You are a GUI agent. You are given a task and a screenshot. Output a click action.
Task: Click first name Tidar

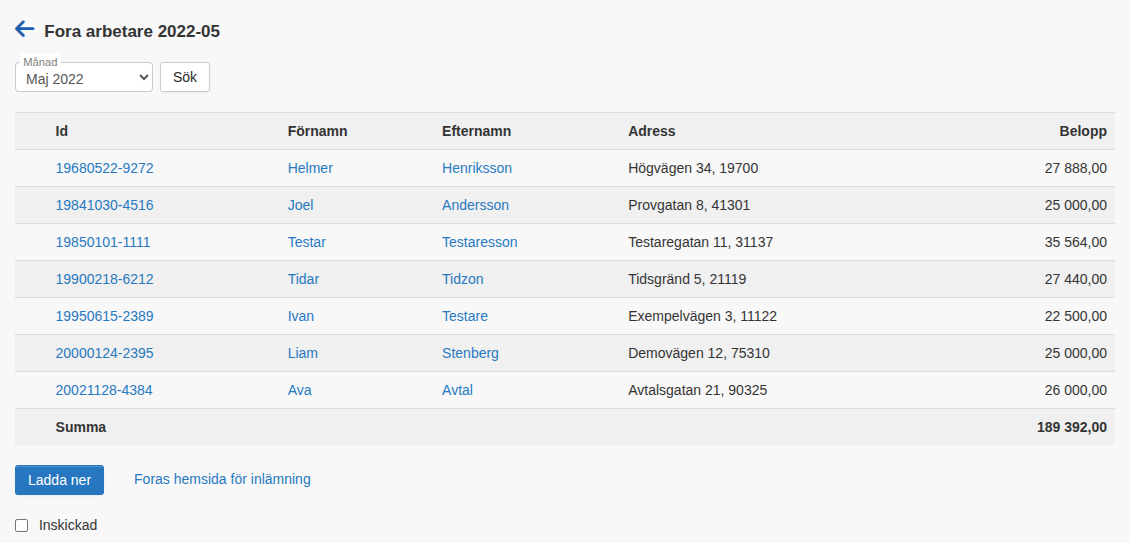pyautogui.click(x=303, y=279)
